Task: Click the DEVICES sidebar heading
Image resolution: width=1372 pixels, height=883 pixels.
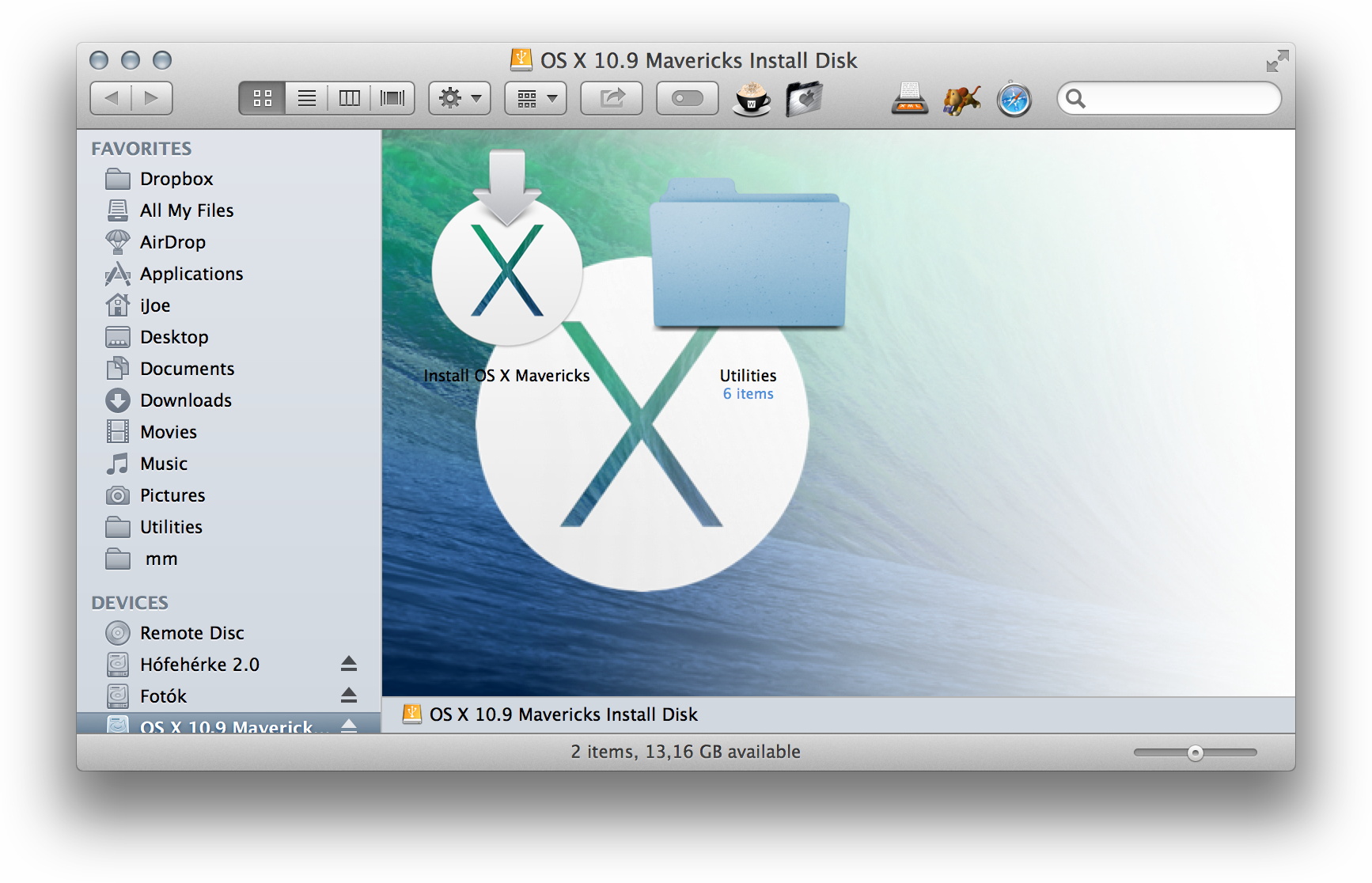Action: click(x=130, y=603)
